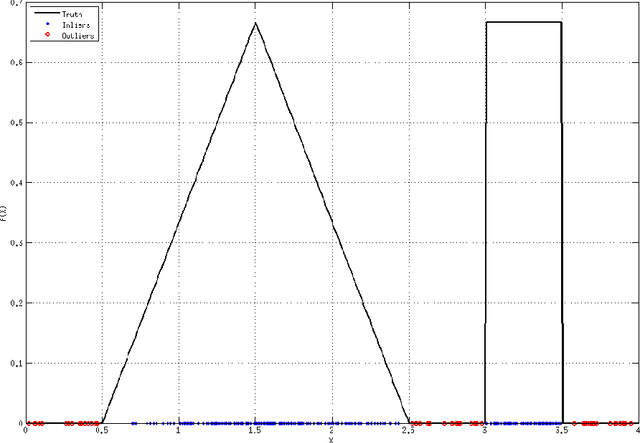Screen dimensions: 640x443
Task: Select the blue Inliers legend marker
Action: 46,23
